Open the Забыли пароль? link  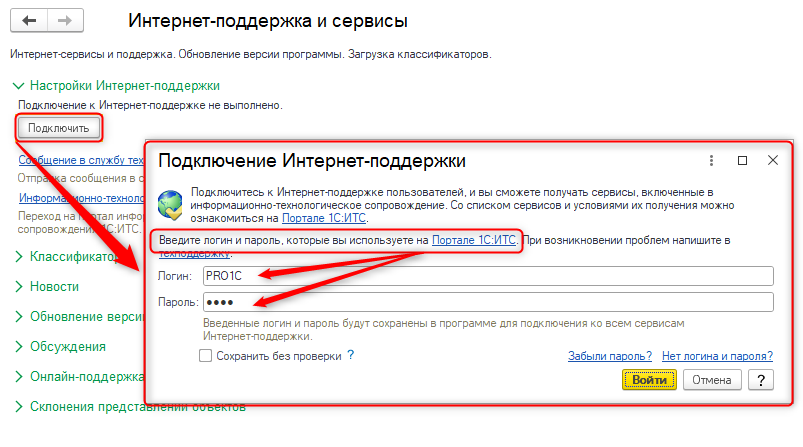pyautogui.click(x=610, y=356)
